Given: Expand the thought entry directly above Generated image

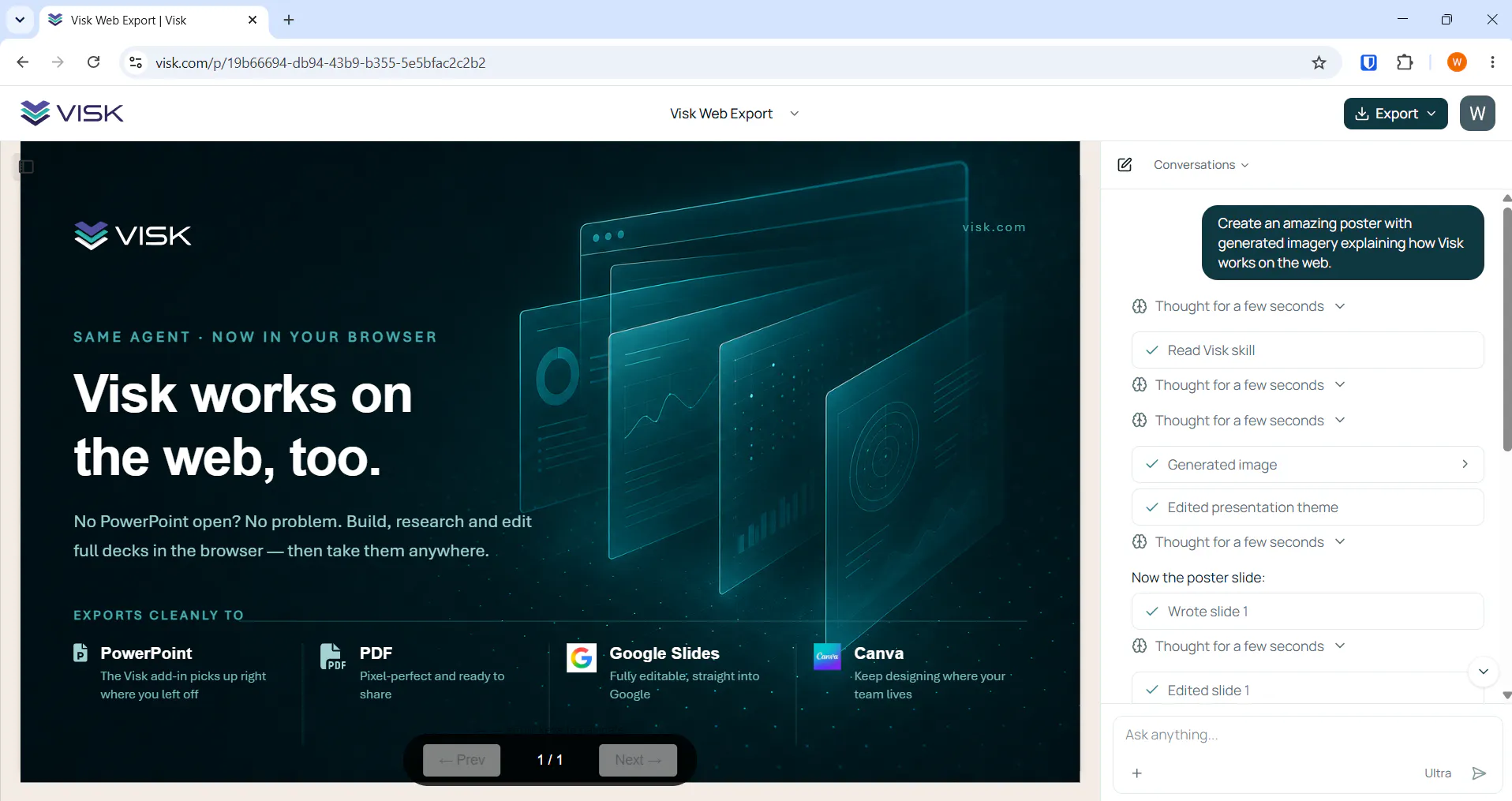Looking at the screenshot, I should 1238,421.
